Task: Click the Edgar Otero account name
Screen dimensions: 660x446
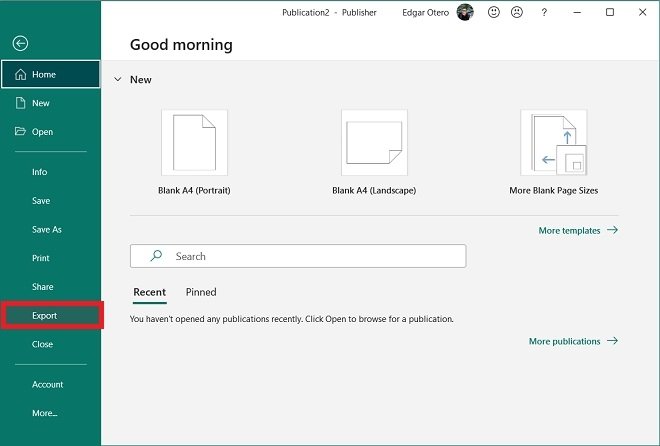Action: [x=425, y=13]
